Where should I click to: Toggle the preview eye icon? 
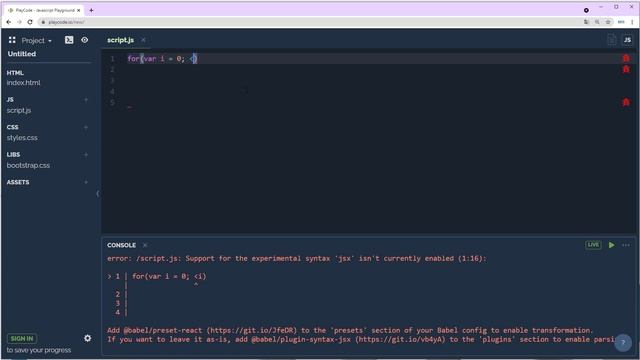[84, 40]
